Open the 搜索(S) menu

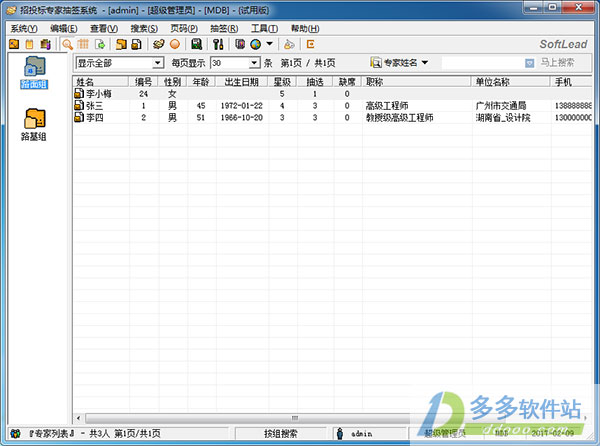(144, 29)
